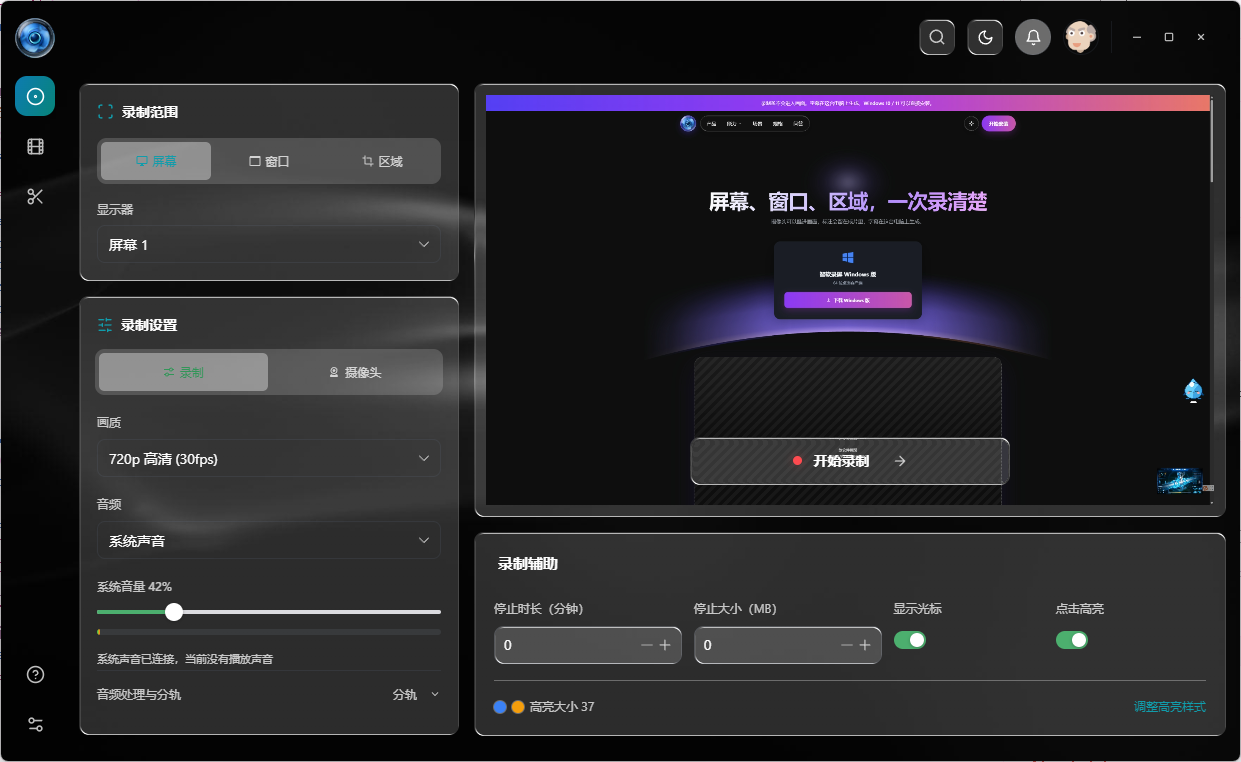1241x762 pixels.
Task: Select the 区域 capture mode
Action: (382, 161)
